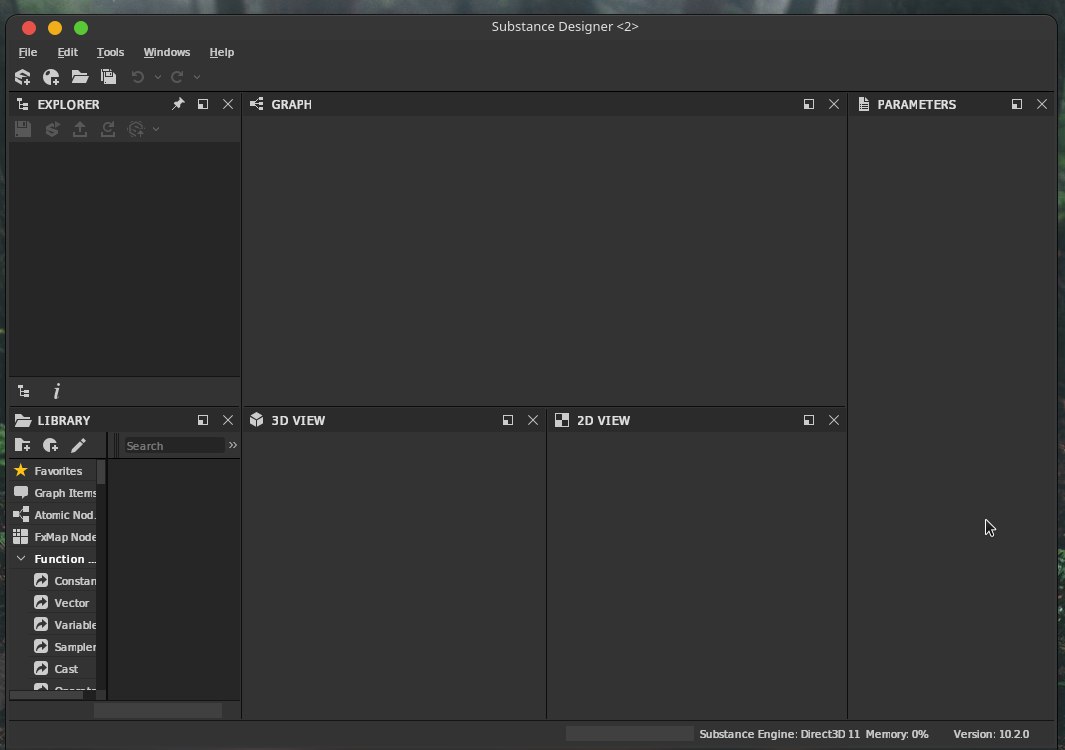Undock the 3D View panel
Viewport: 1065px width, 750px height.
(x=507, y=420)
